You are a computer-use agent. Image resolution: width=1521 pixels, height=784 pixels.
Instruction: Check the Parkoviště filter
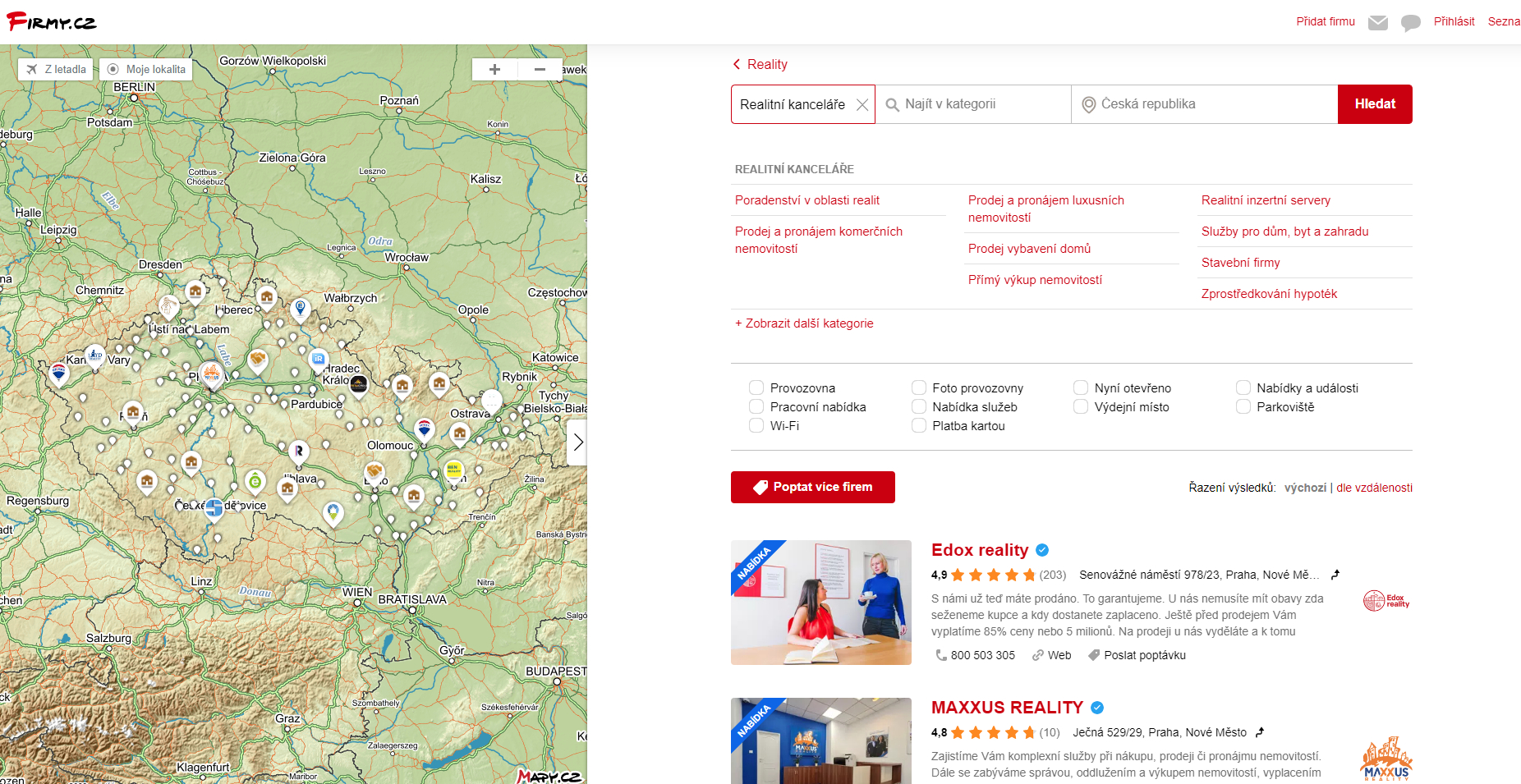tap(1243, 406)
